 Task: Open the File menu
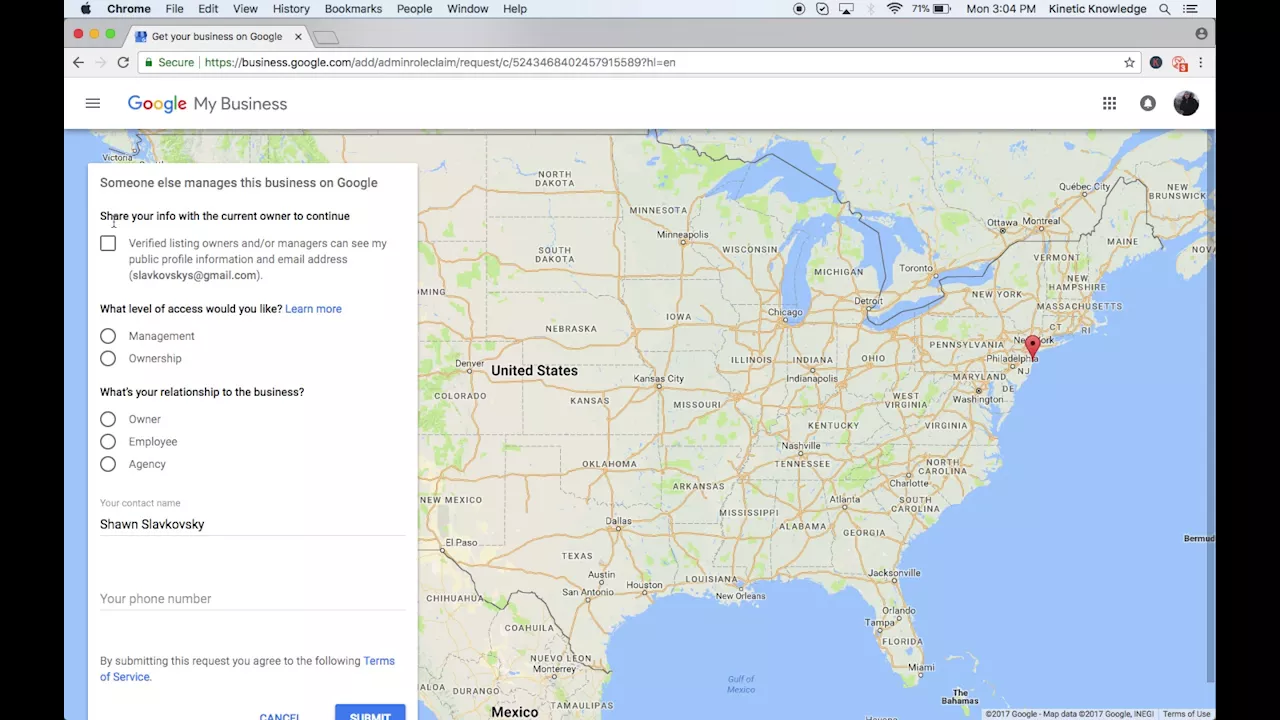[x=174, y=9]
